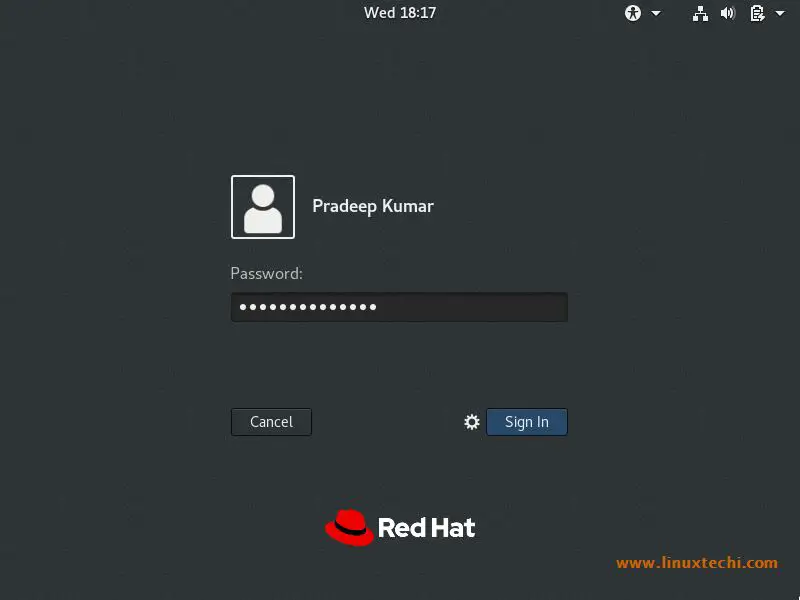Click the wired network status icon

(x=700, y=14)
